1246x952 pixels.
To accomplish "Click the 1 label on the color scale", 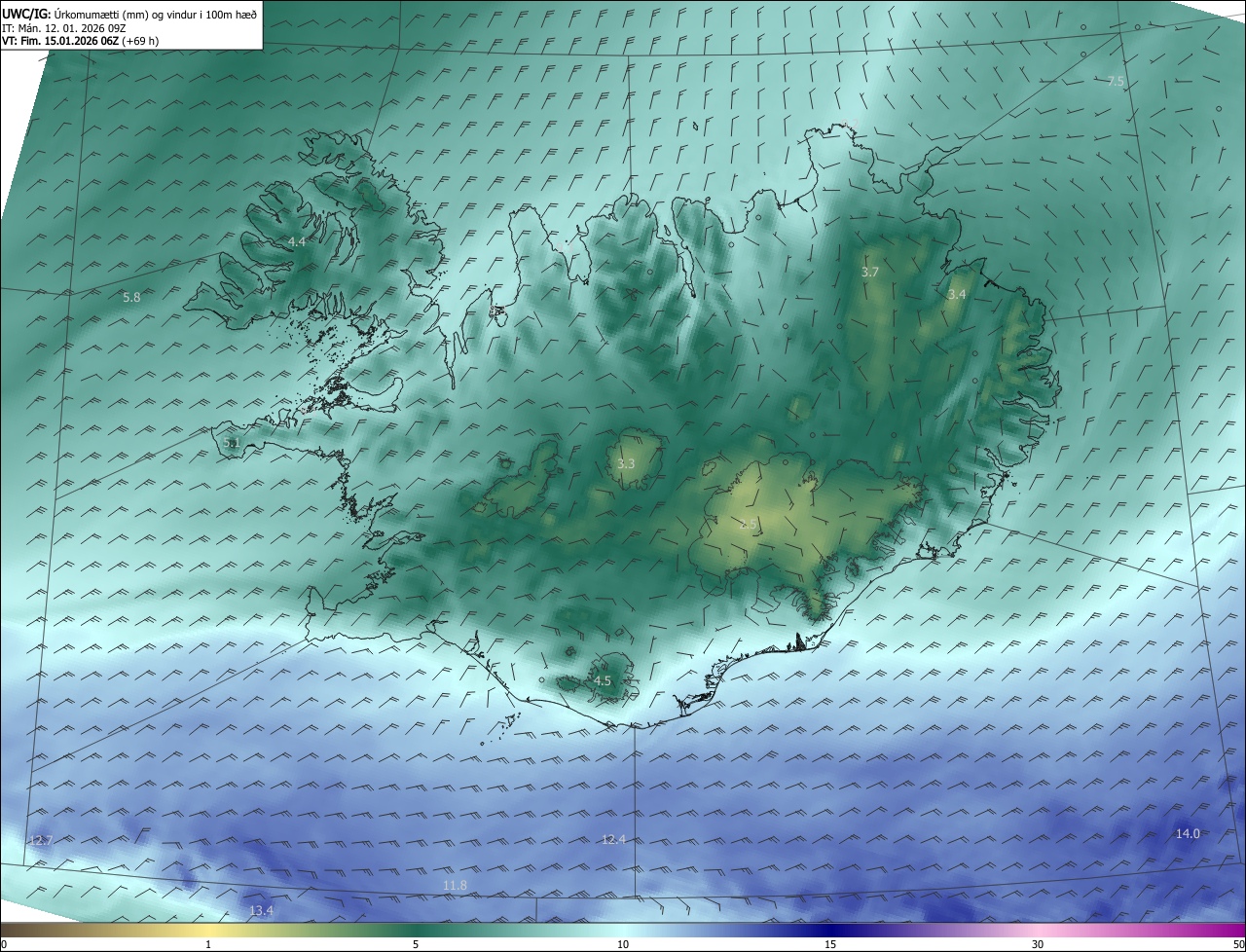I will tap(208, 944).
